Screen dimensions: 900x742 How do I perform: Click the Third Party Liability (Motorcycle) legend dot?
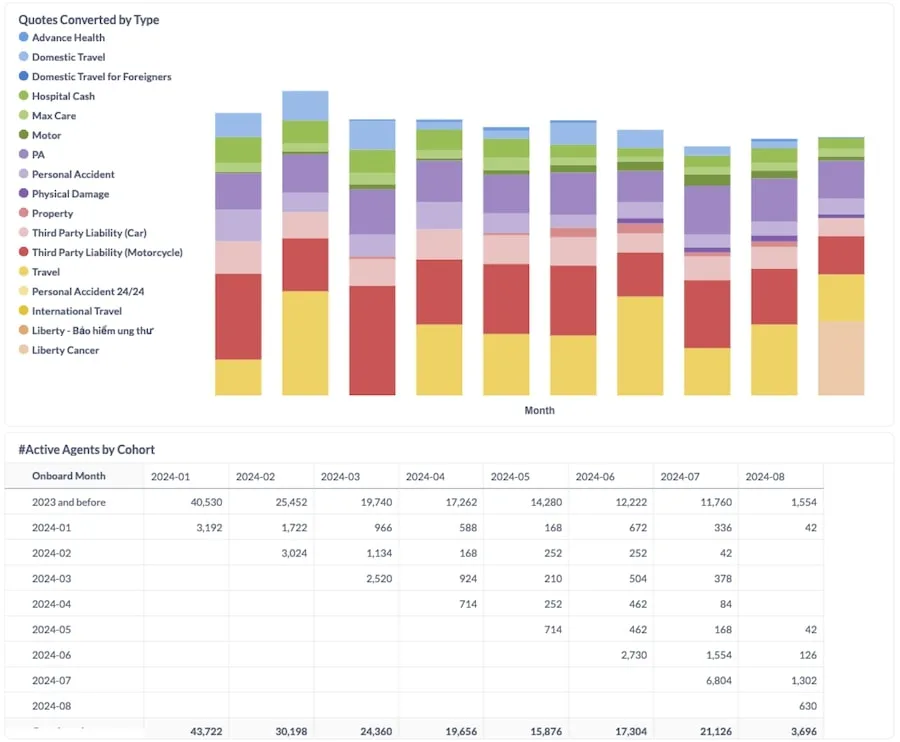(24, 252)
